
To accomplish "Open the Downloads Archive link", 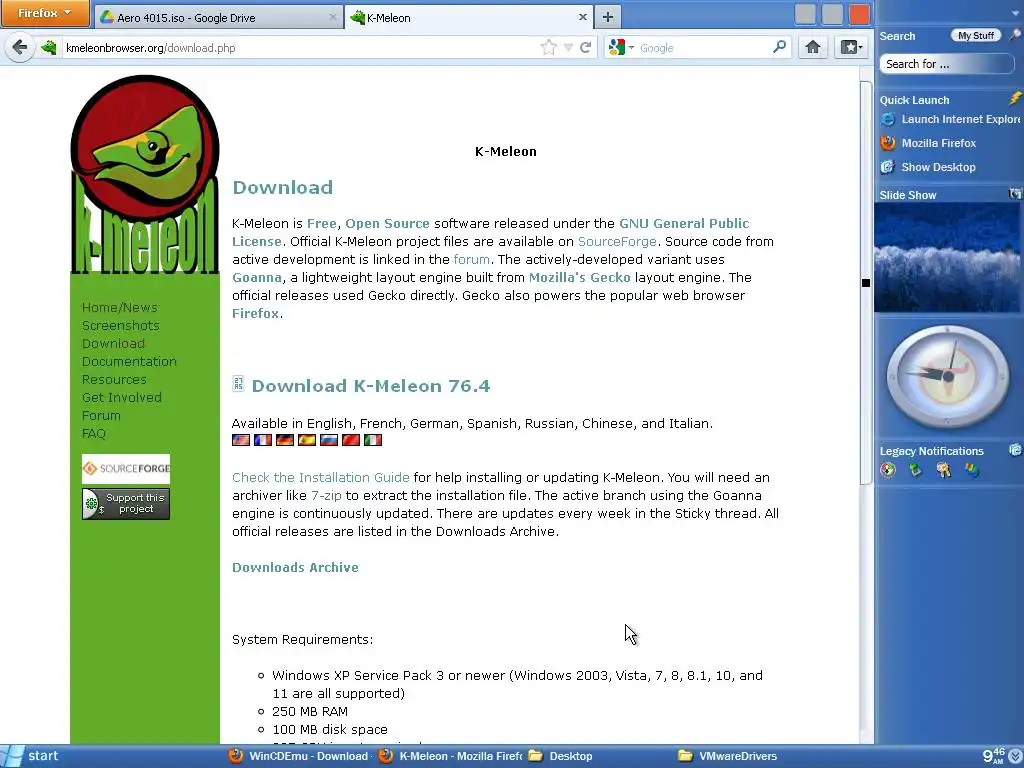I will pos(295,568).
